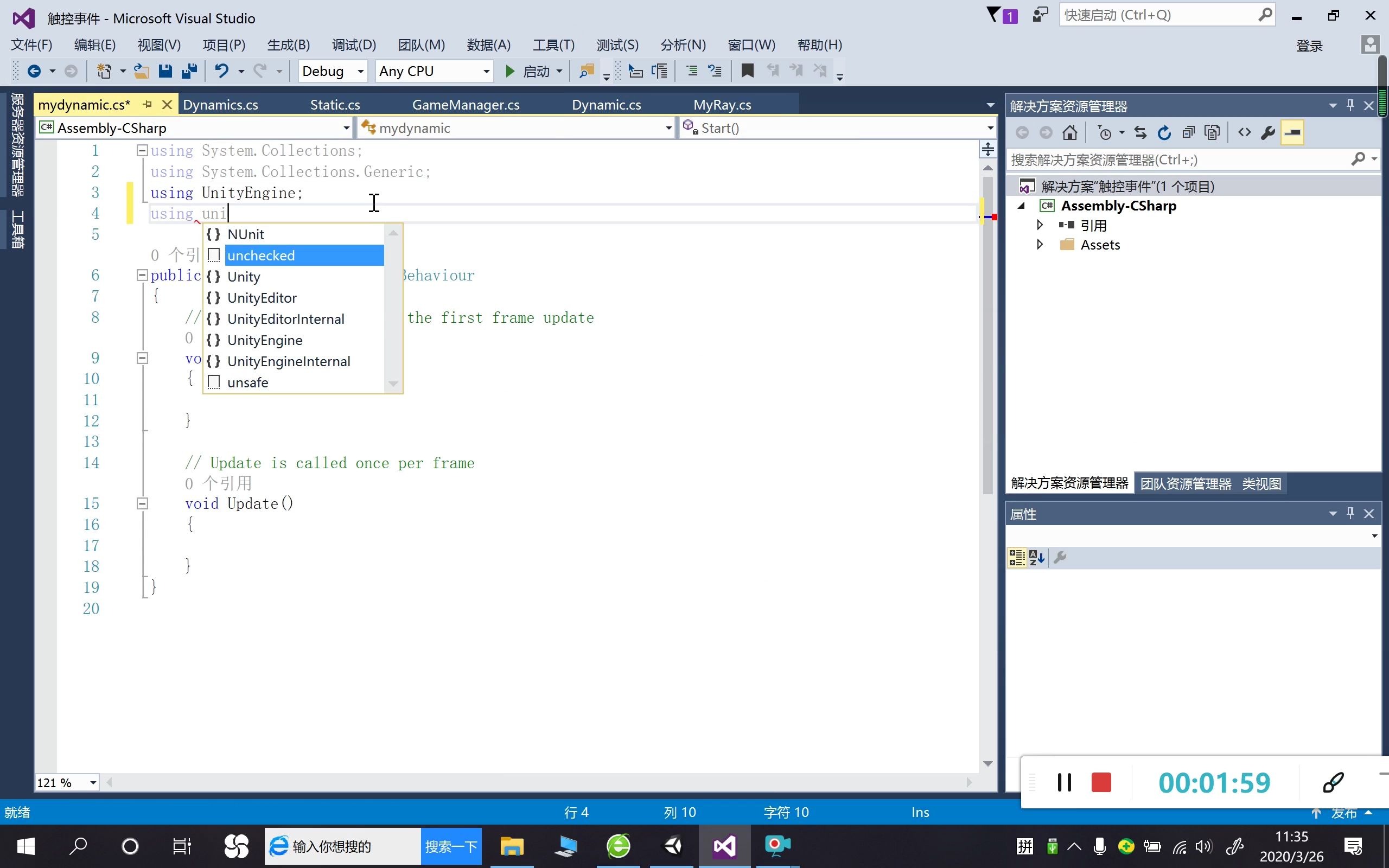1389x868 pixels.
Task: Click the red stop recording button
Action: (x=1101, y=782)
